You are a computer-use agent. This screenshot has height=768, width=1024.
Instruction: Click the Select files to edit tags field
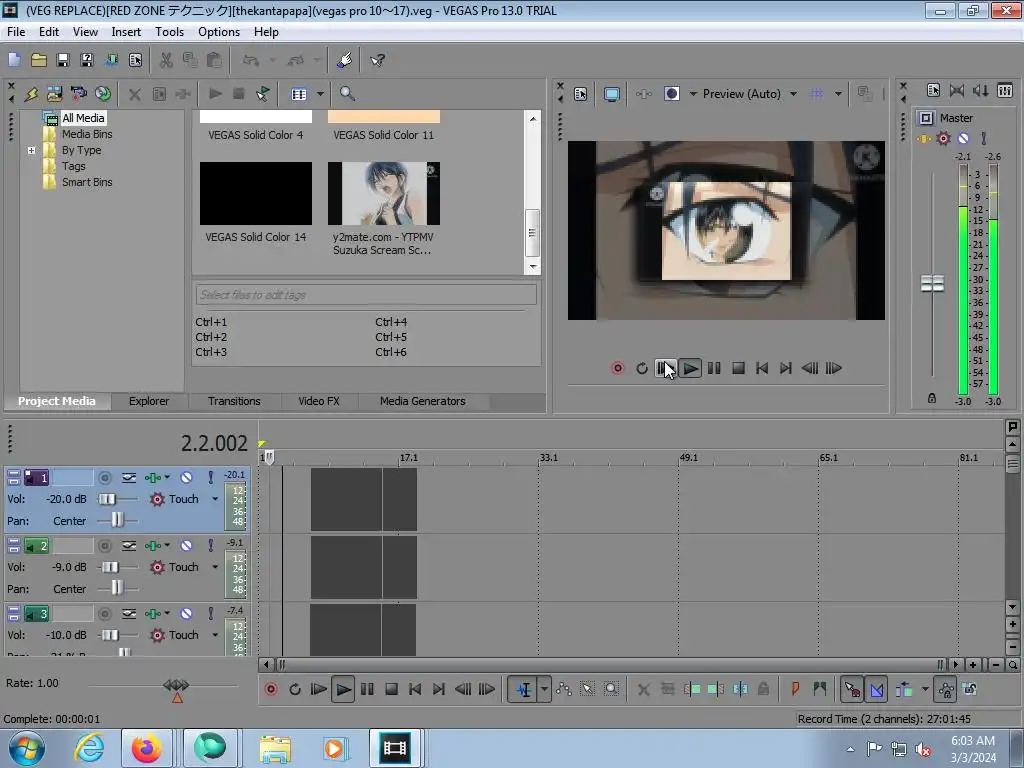366,295
